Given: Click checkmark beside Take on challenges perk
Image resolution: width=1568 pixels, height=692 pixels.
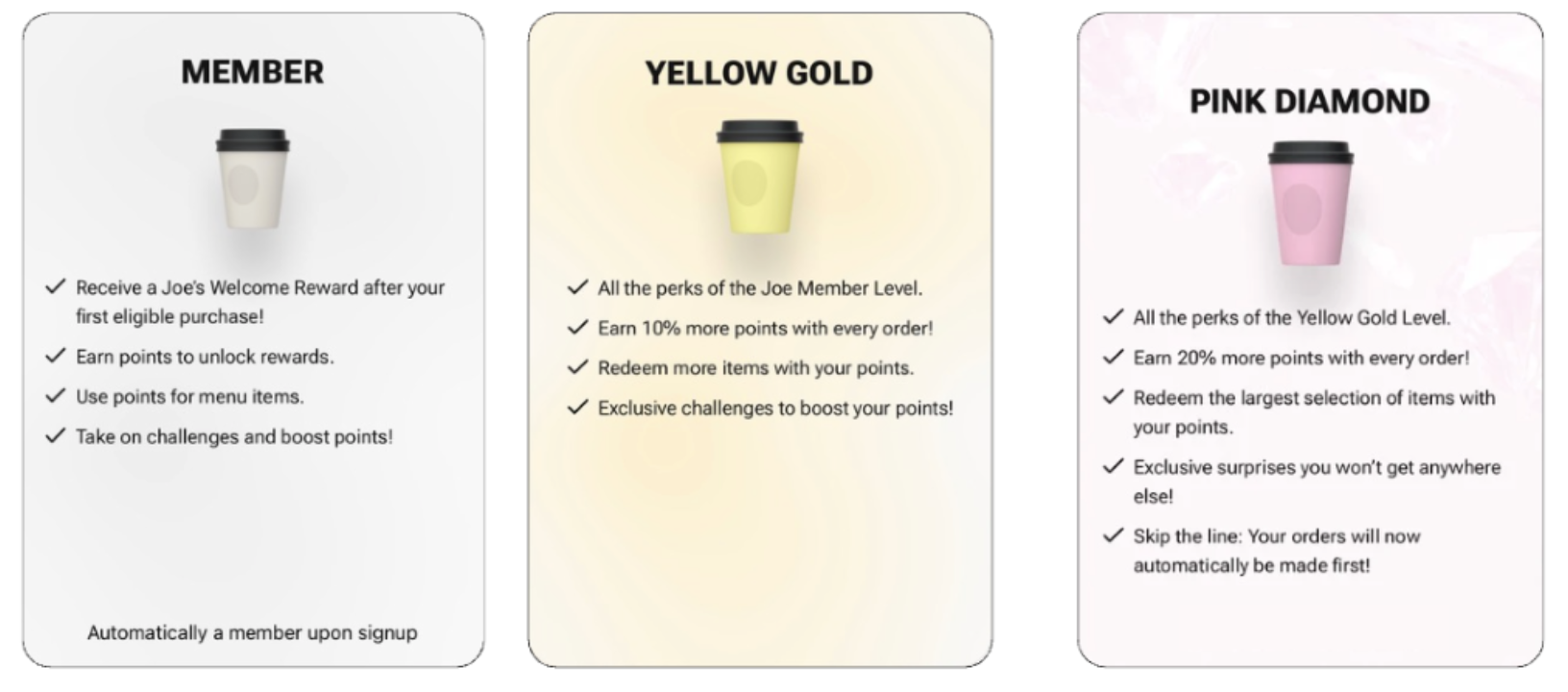Looking at the screenshot, I should tap(56, 436).
